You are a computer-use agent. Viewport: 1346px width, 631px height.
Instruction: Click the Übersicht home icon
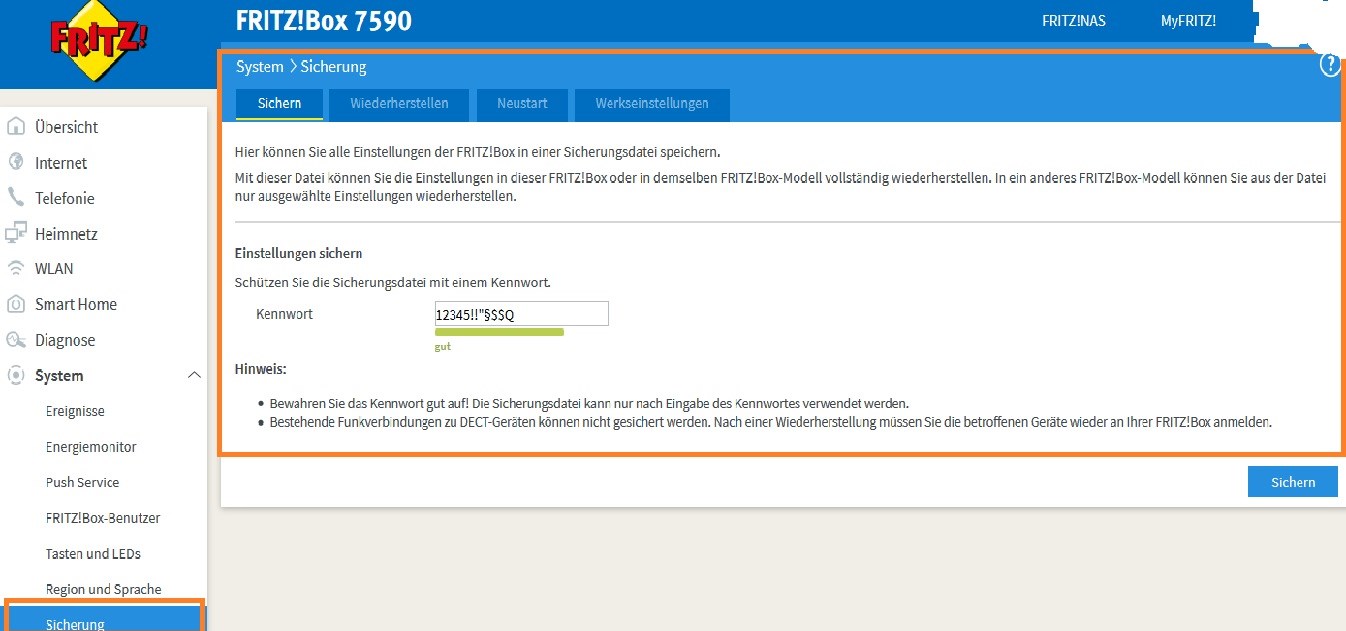(16, 126)
